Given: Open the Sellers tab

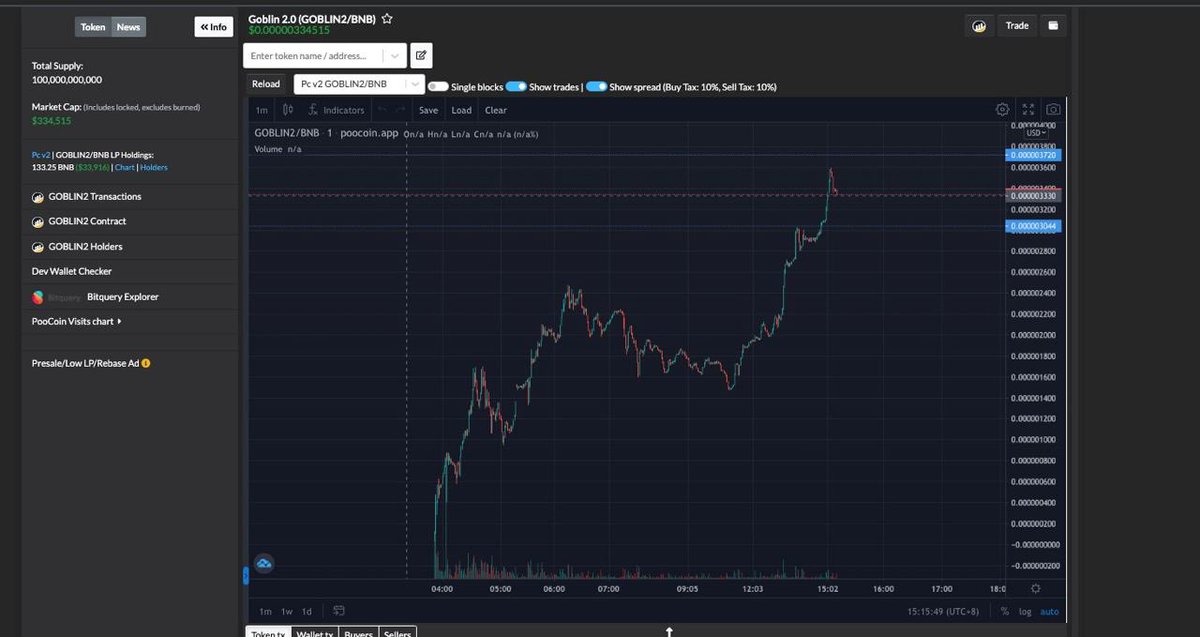Looking at the screenshot, I should [x=398, y=633].
